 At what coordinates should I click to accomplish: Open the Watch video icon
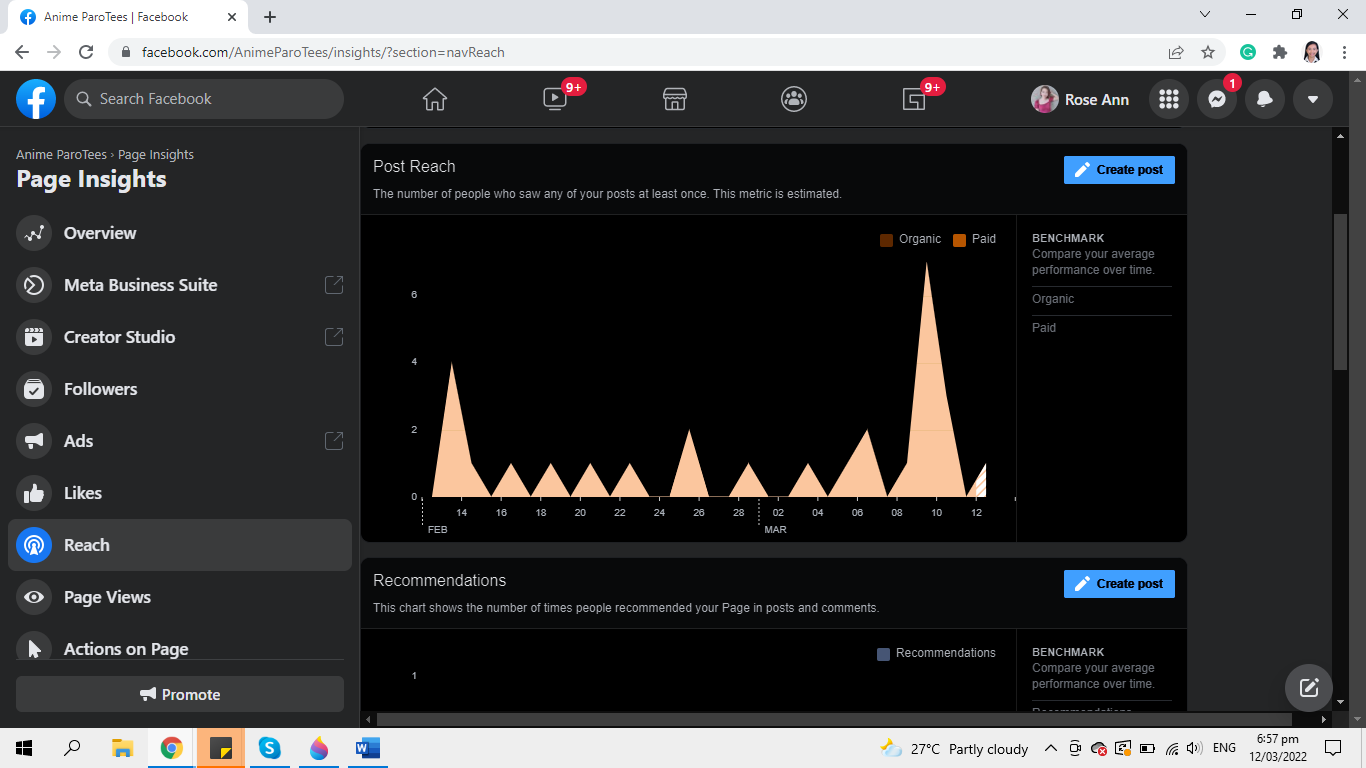[x=555, y=99]
